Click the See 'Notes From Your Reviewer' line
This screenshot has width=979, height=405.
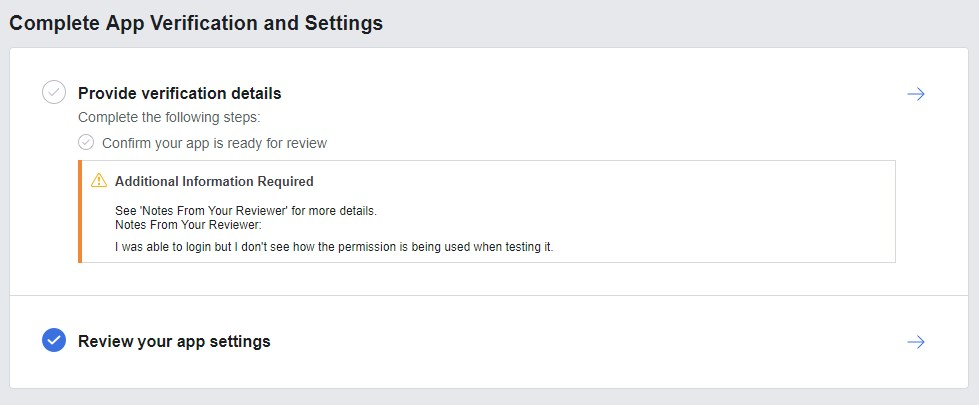point(246,212)
